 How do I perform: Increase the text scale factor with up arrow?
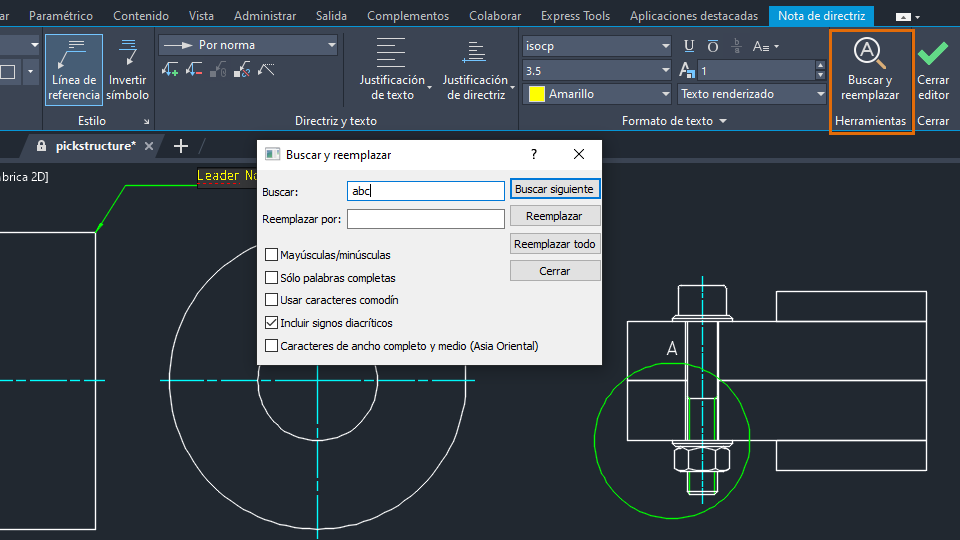point(820,66)
